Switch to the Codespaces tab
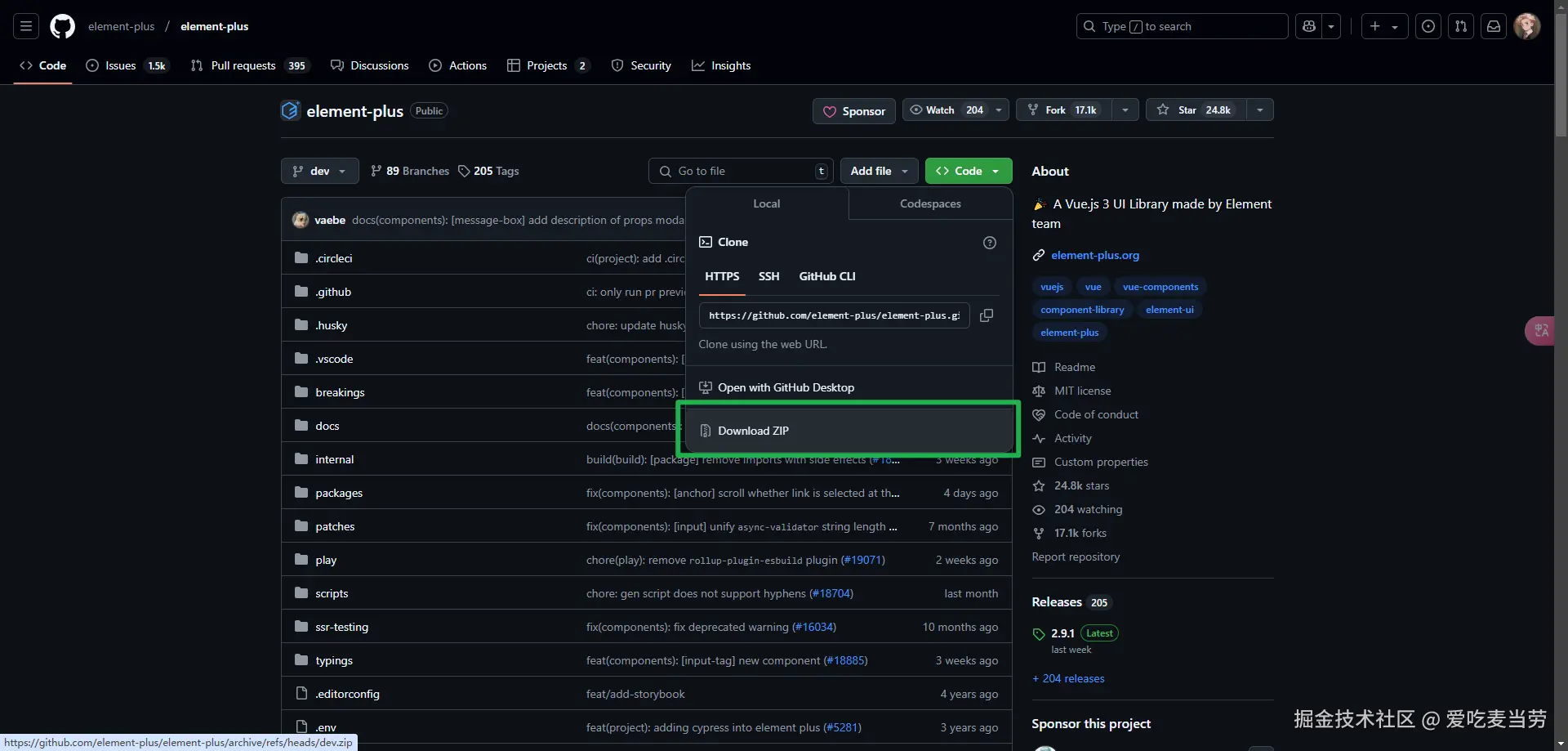Viewport: 1568px width, 751px height. [x=930, y=203]
